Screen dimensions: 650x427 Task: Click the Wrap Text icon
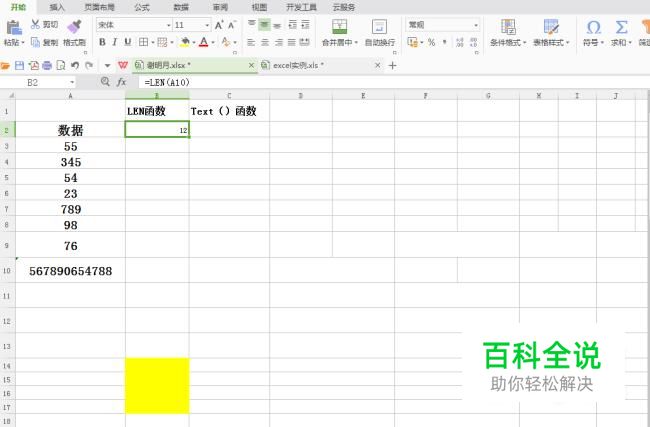(379, 27)
